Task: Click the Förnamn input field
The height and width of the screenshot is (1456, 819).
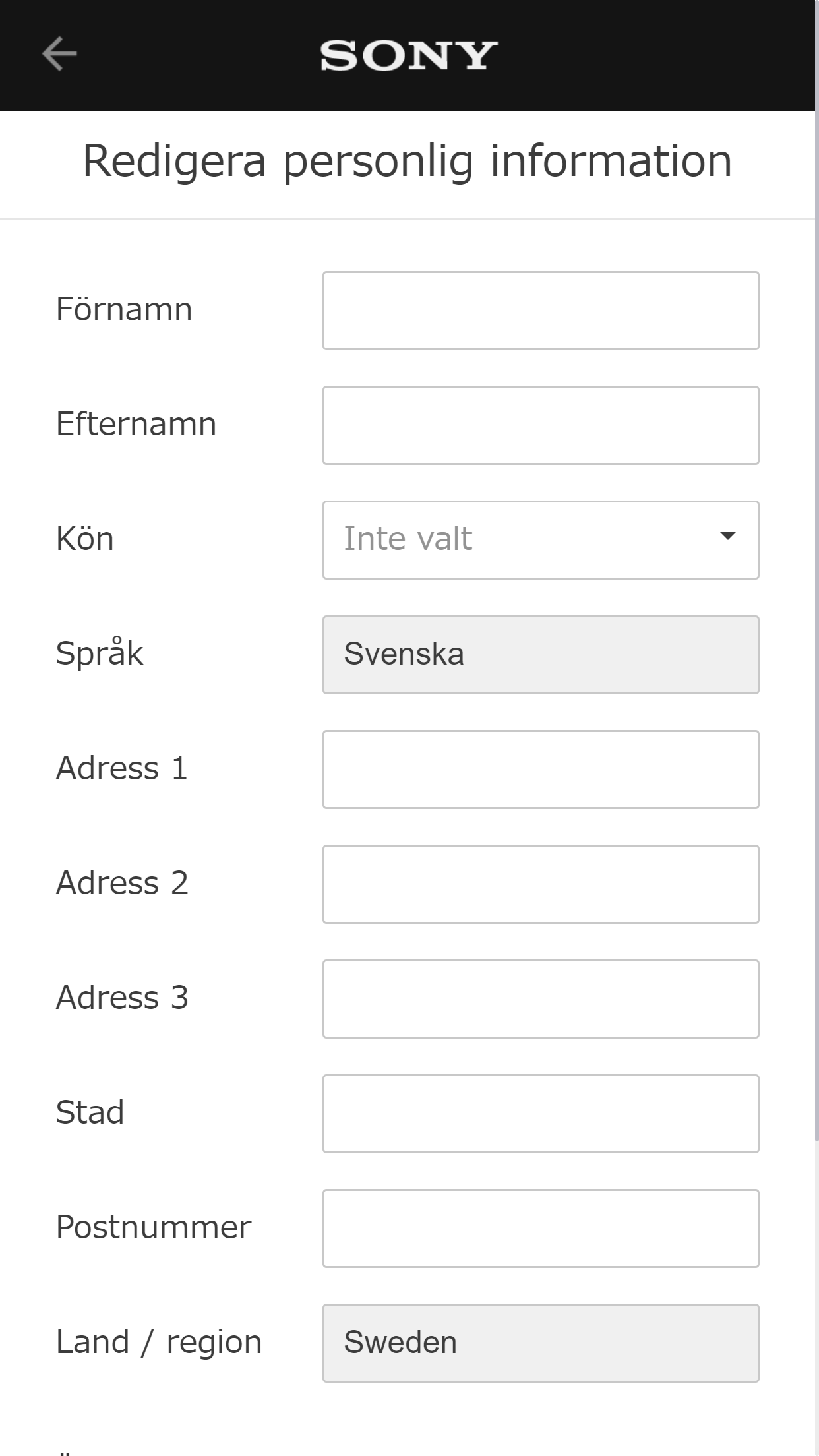Action: click(x=541, y=309)
